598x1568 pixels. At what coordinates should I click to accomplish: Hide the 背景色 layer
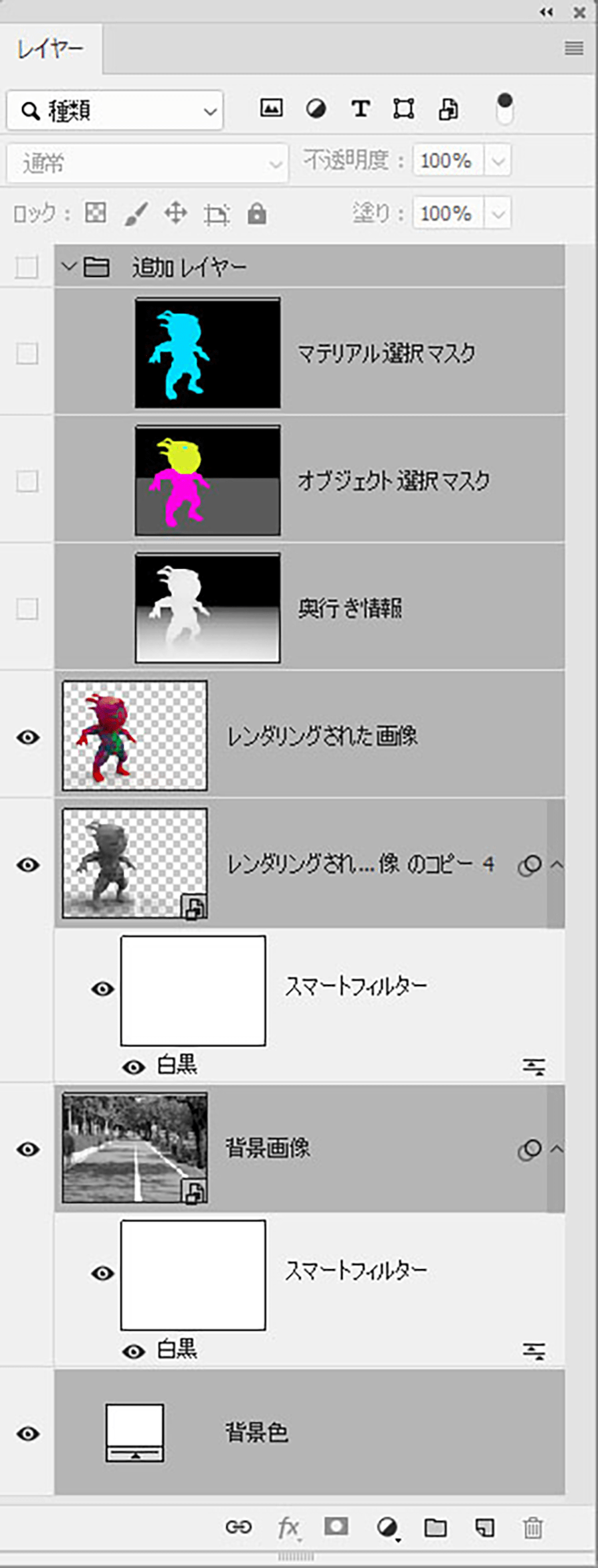point(27,1433)
